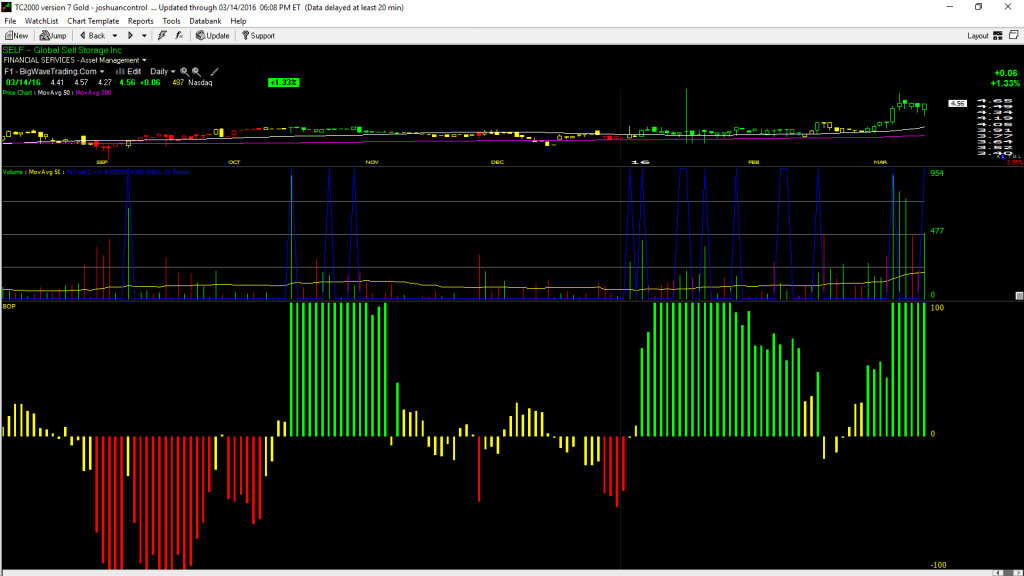Open the Chart Template menu
Image resolution: width=1024 pixels, height=576 pixels.
click(x=93, y=21)
